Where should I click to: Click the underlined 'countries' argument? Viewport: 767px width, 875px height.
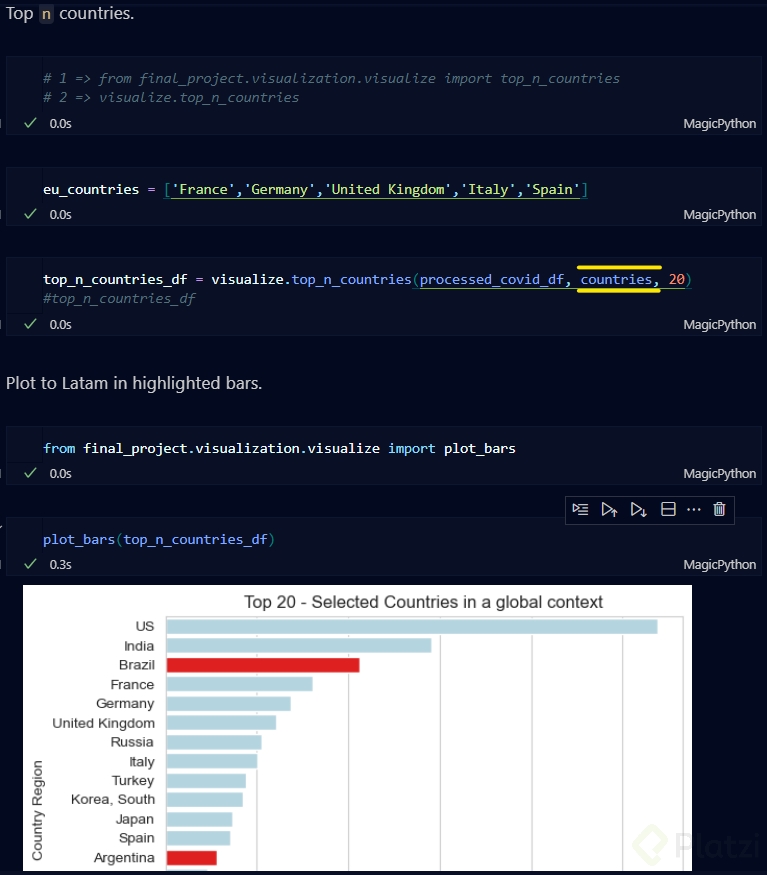point(616,280)
